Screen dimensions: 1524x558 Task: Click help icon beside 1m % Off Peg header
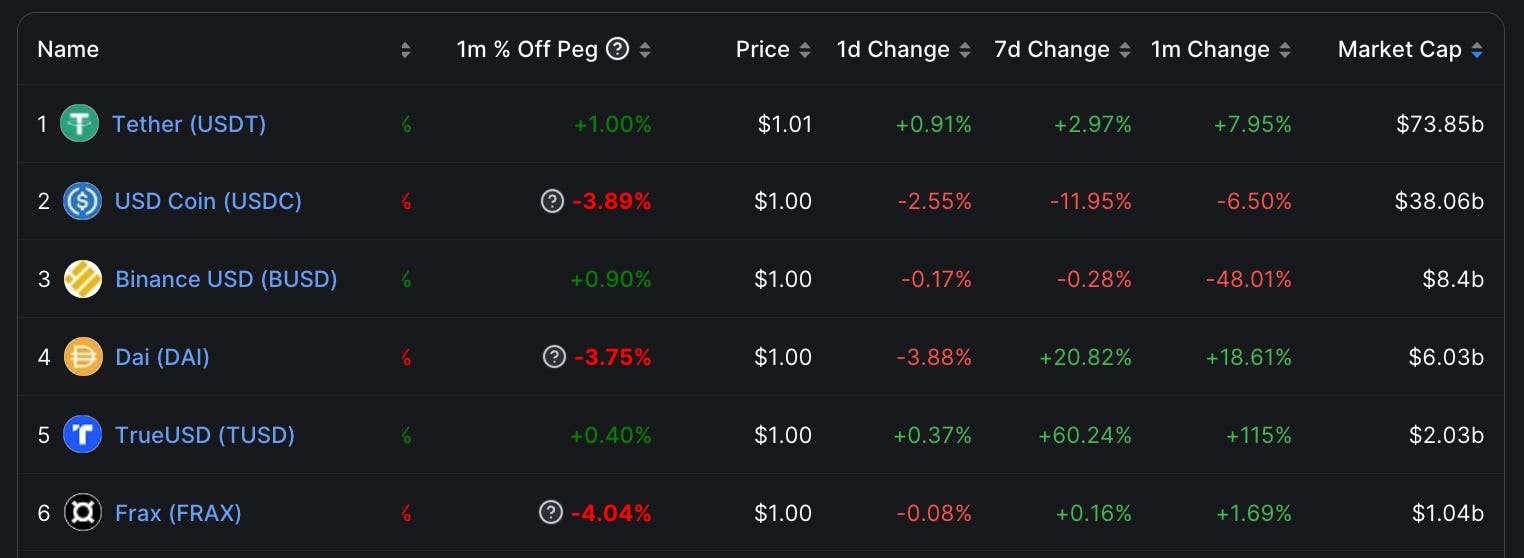618,49
